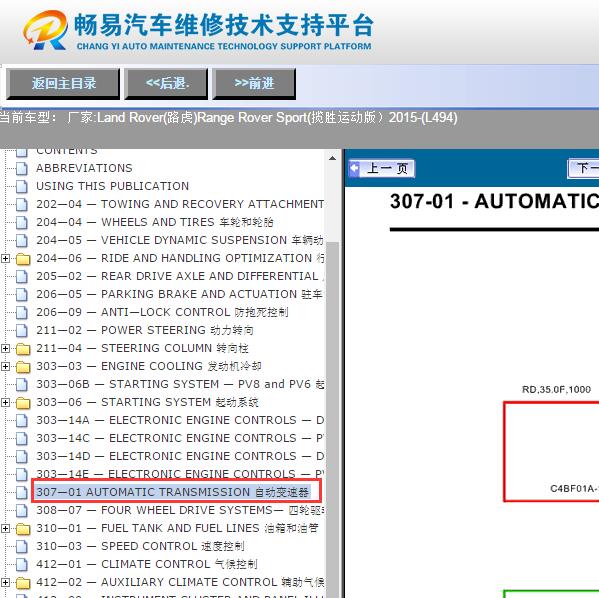
Task: Click the 310-01 Fuel Tank folder icon
Action: tap(23, 528)
